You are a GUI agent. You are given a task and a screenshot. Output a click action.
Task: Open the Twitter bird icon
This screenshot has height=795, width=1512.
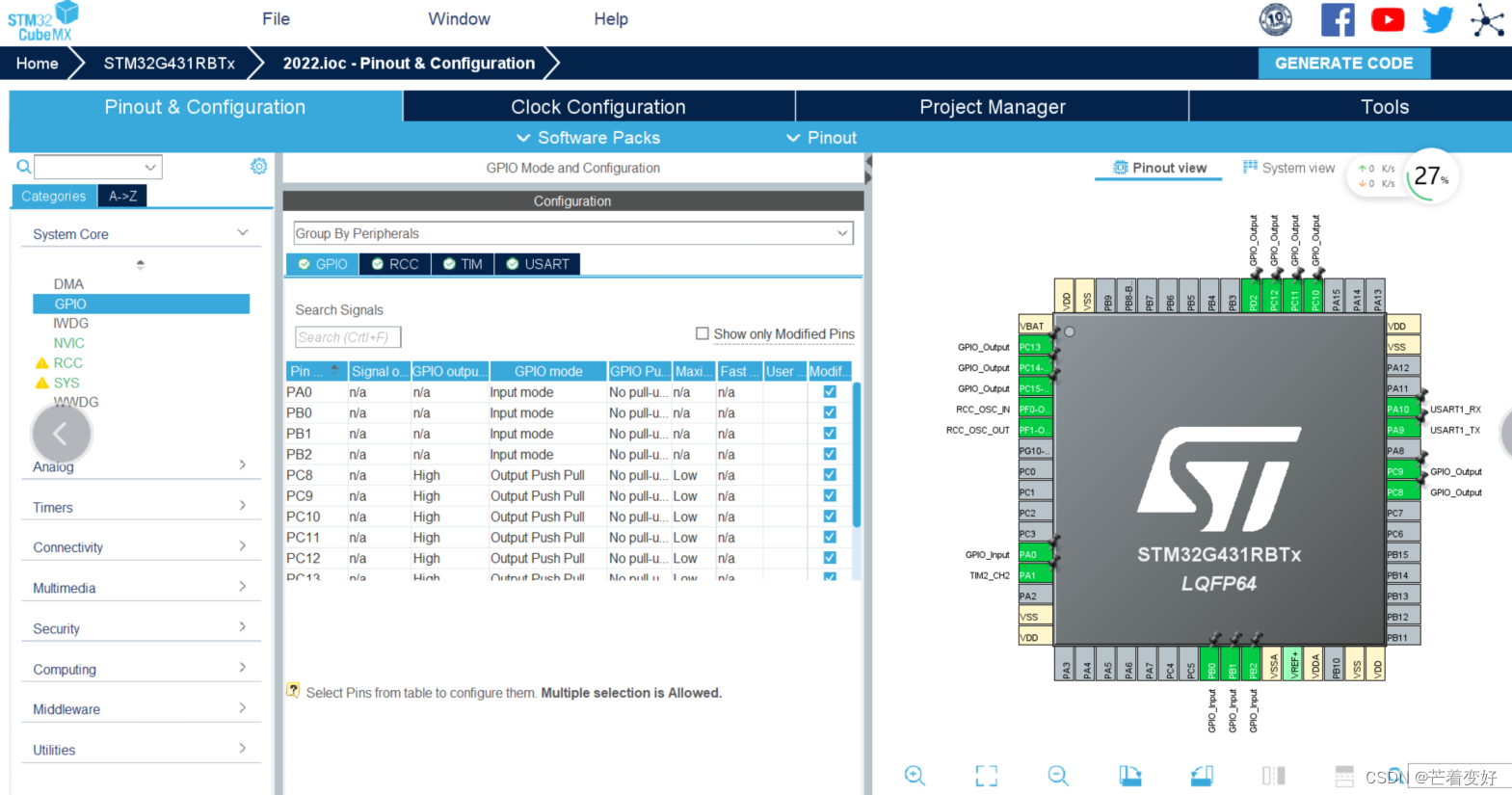(1438, 19)
